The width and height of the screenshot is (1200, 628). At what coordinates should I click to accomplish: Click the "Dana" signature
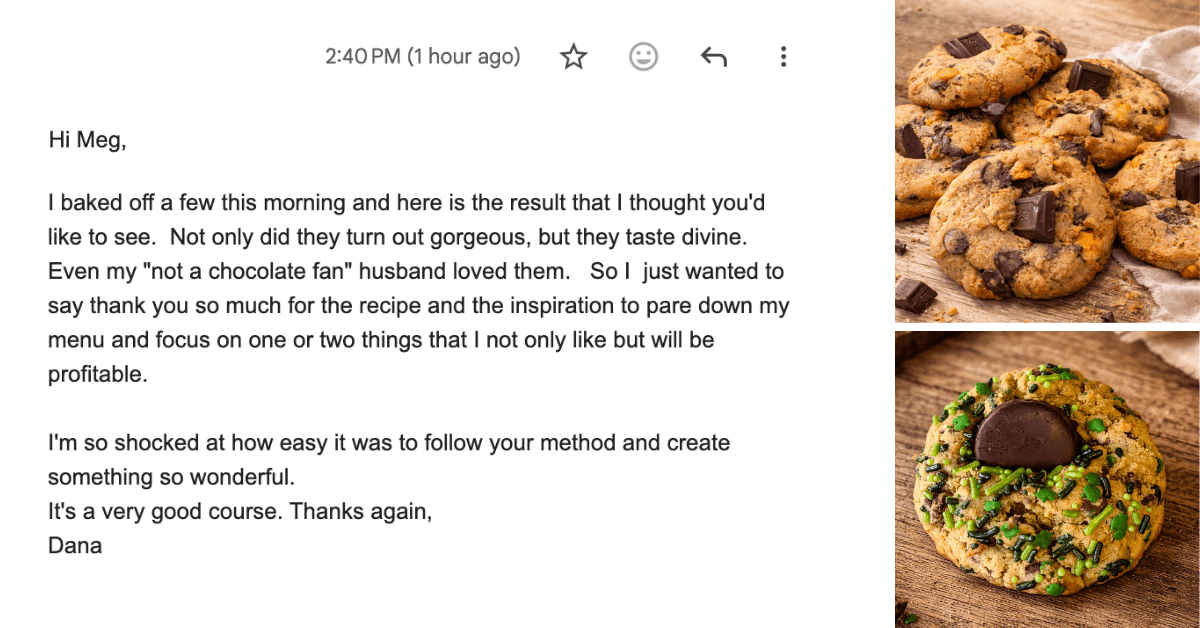click(75, 546)
